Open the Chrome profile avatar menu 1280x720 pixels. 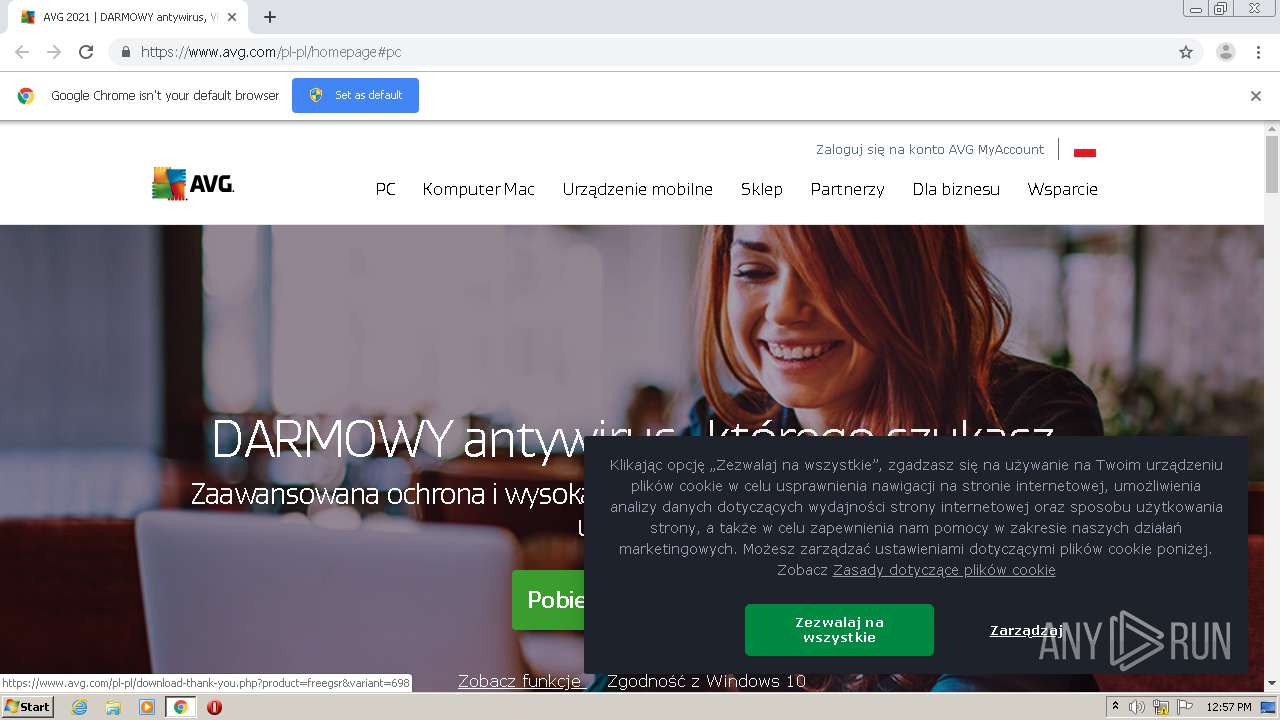coord(1226,52)
